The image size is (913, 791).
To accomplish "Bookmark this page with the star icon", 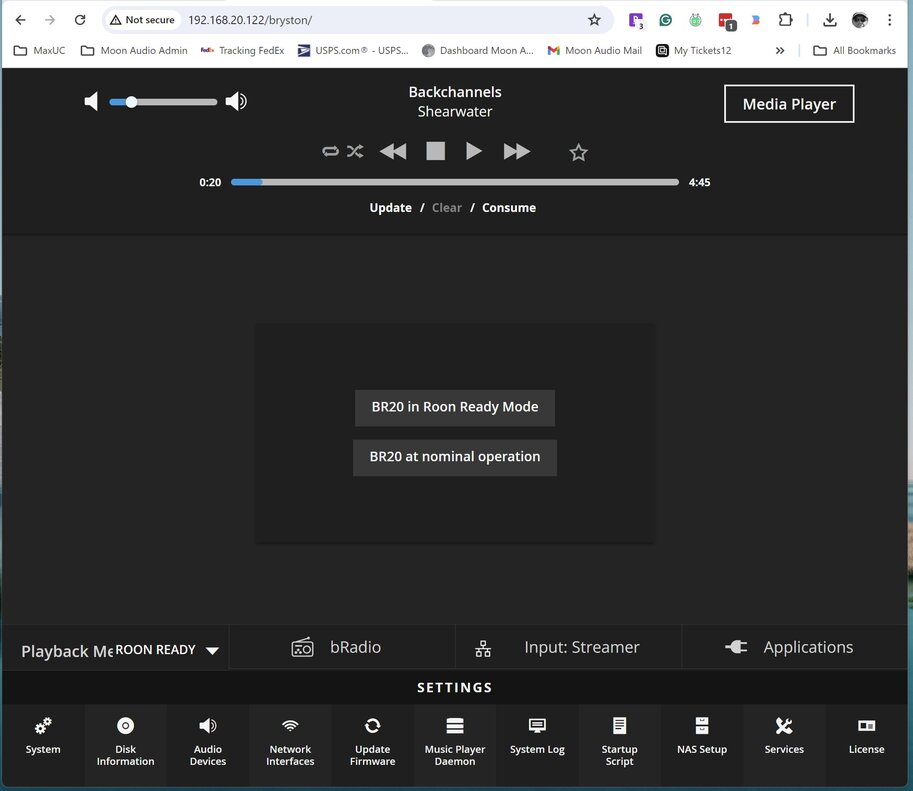I will (594, 20).
